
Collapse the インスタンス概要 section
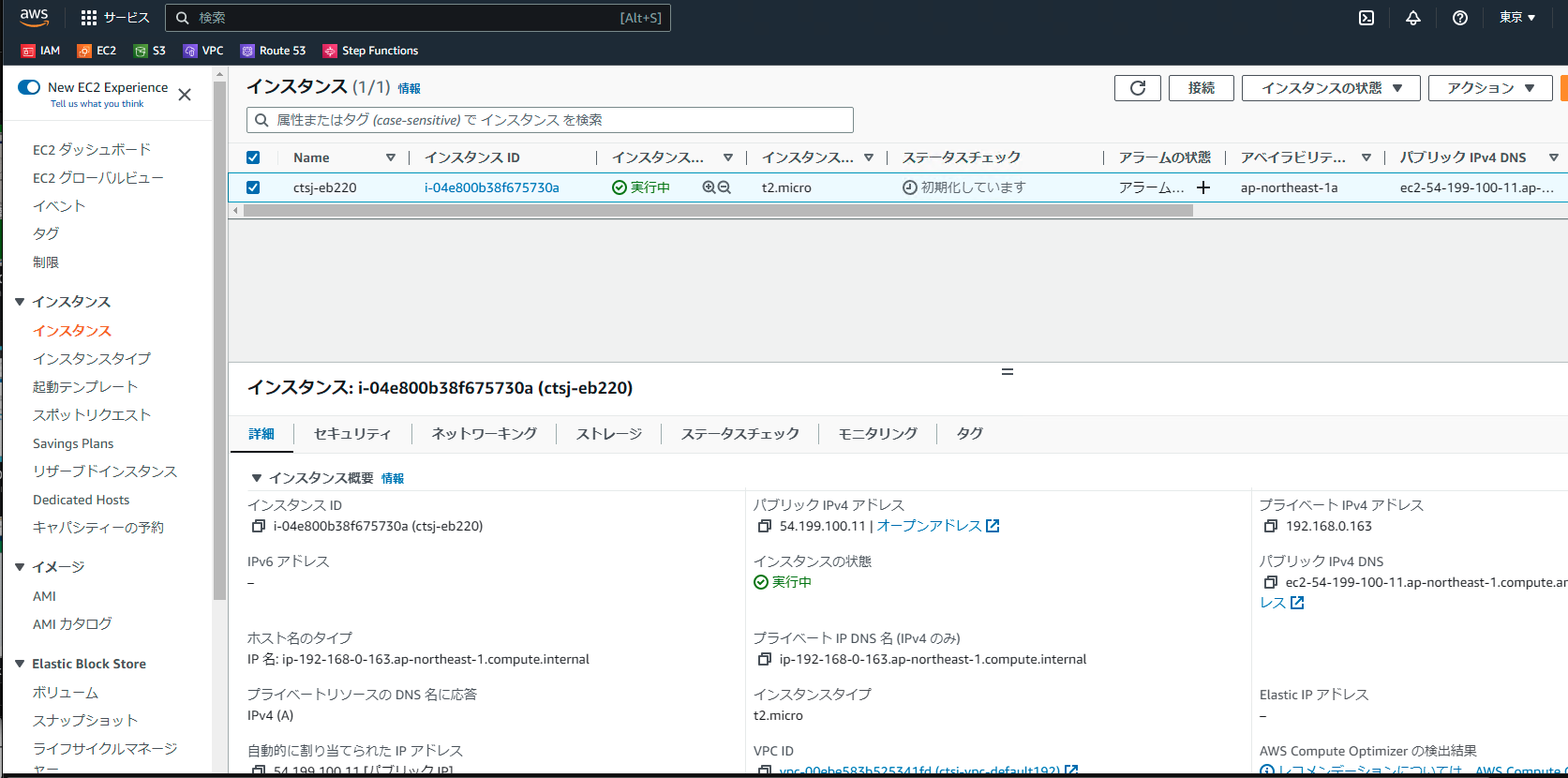(x=256, y=478)
